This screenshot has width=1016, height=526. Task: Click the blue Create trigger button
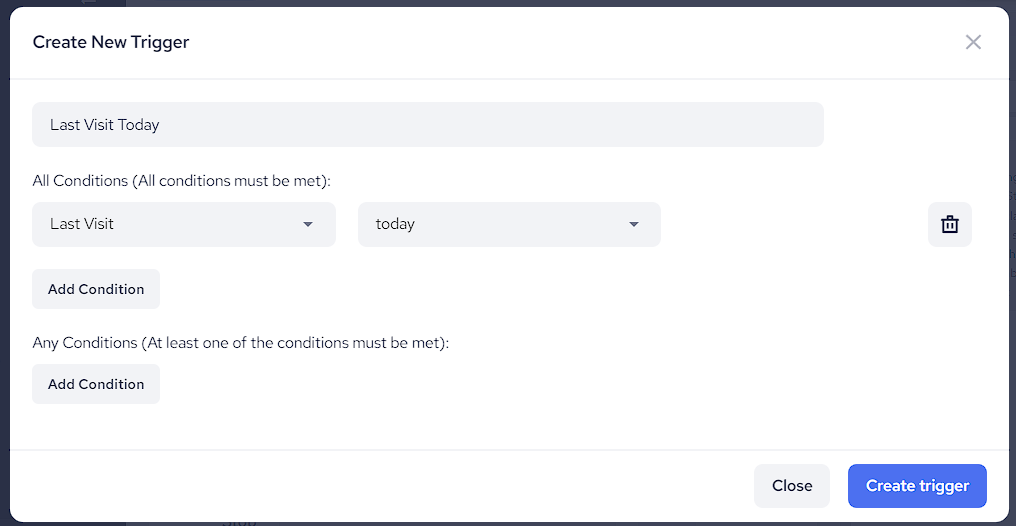pyautogui.click(x=917, y=486)
